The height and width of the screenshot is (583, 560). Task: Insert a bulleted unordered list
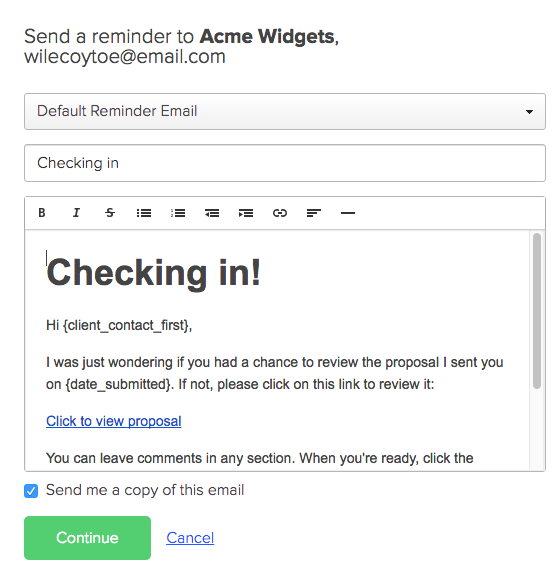tap(144, 213)
